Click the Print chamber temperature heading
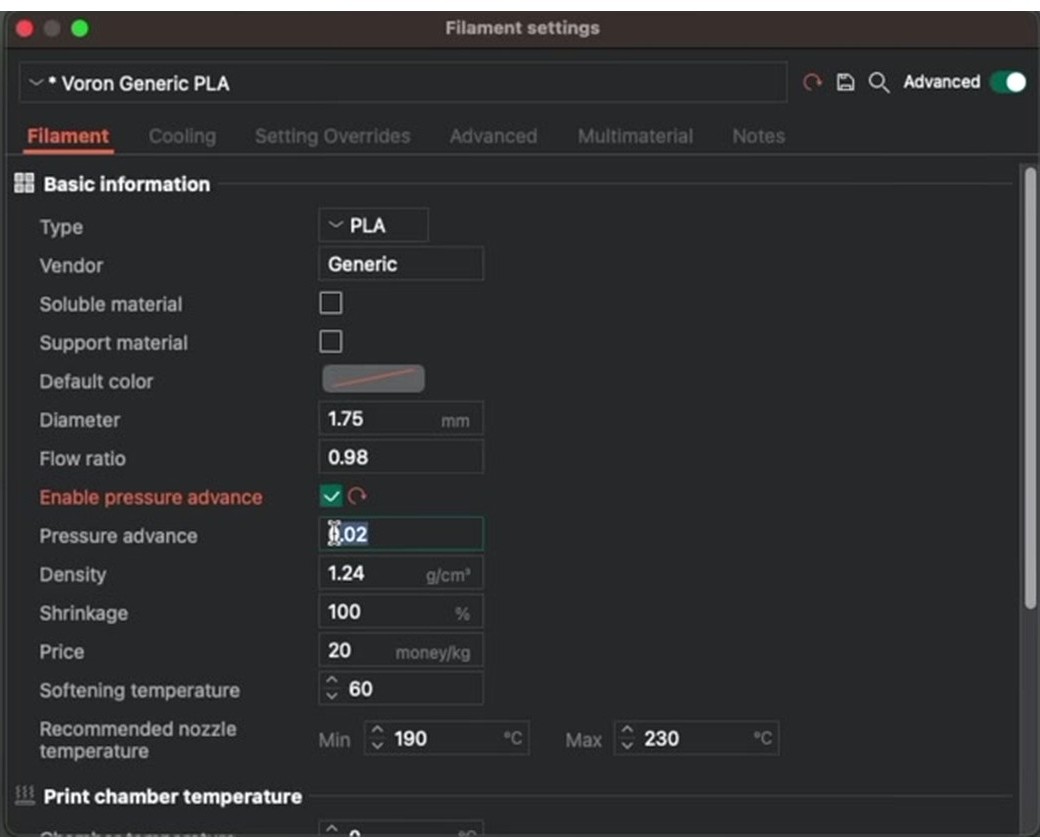 point(172,796)
